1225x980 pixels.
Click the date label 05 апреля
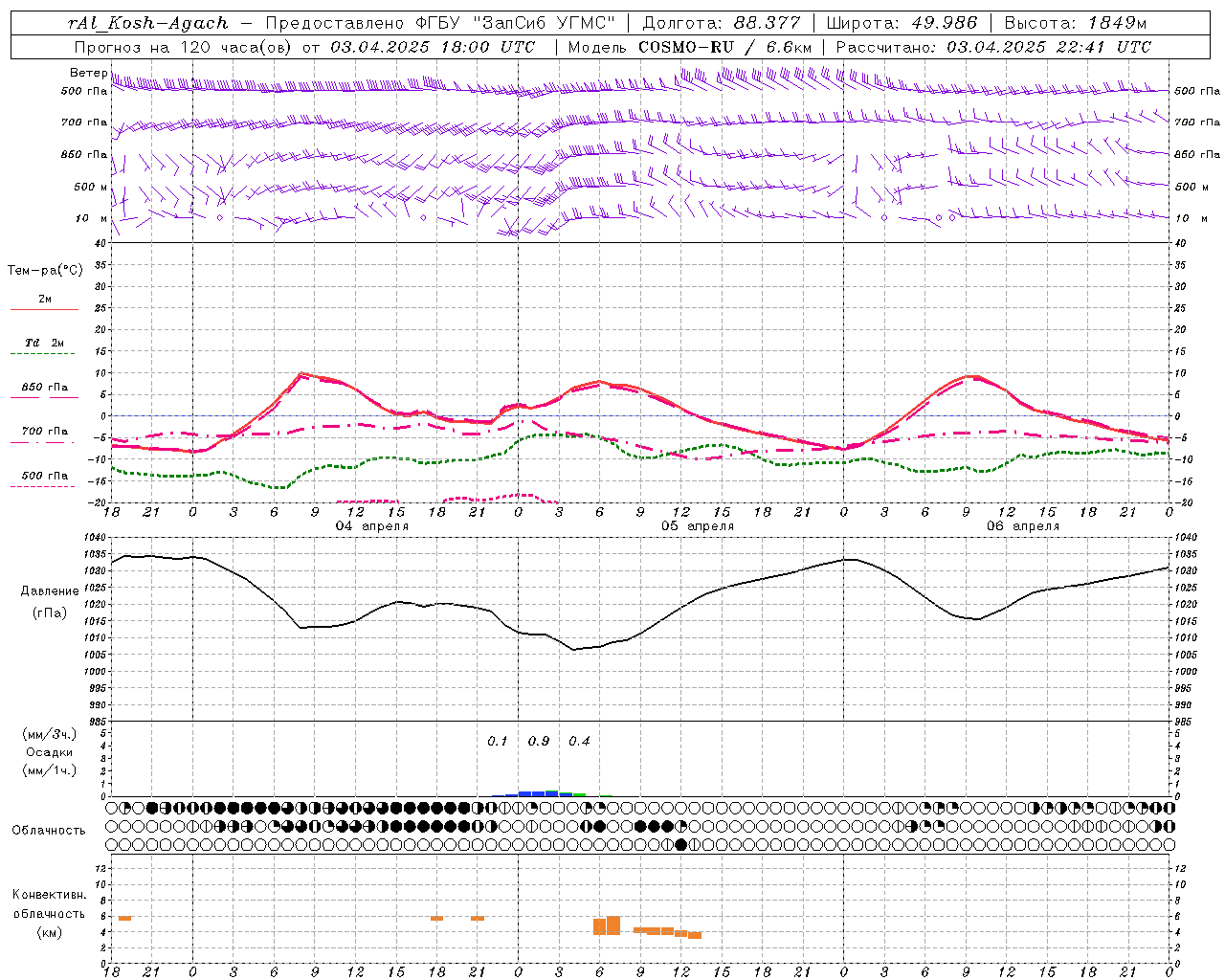click(x=698, y=526)
